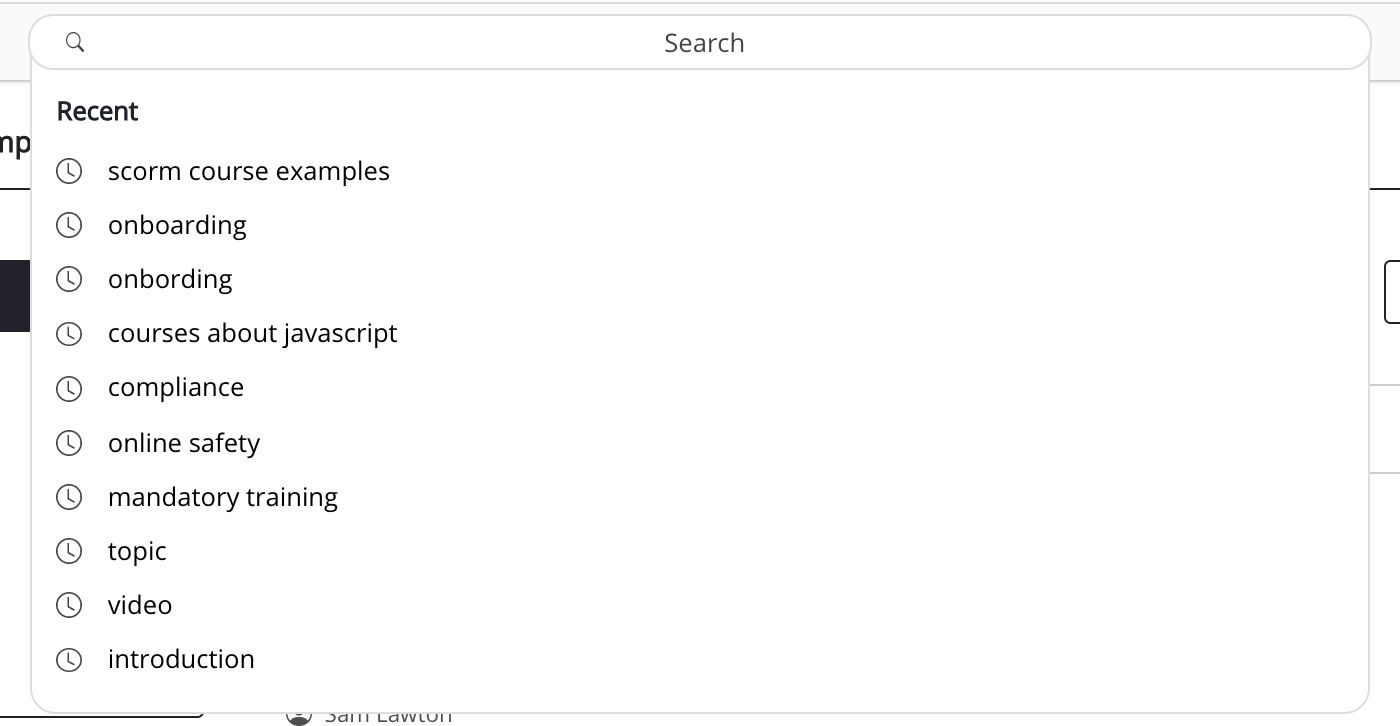Choose the 'onboarding' recent search
1400x726 pixels.
[x=177, y=225]
